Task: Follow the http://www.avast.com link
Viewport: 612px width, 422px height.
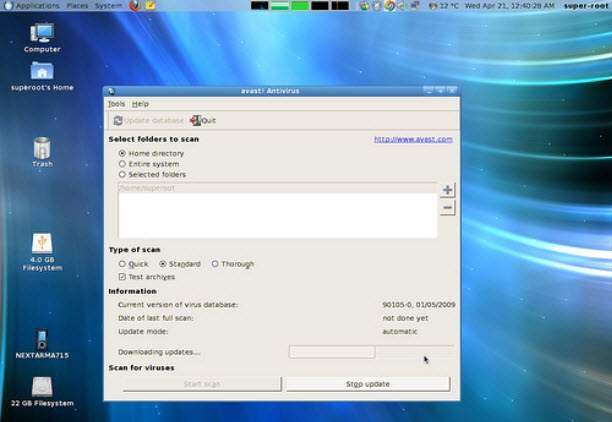Action: pos(413,139)
